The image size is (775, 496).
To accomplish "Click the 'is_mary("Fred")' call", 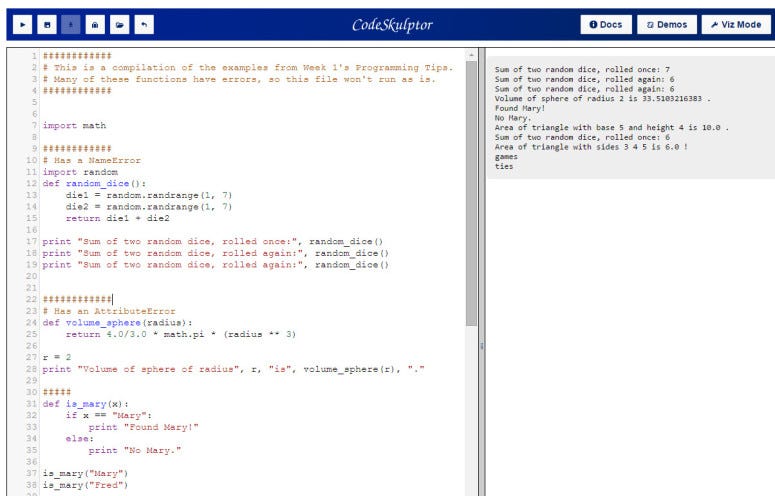I will tap(86, 485).
